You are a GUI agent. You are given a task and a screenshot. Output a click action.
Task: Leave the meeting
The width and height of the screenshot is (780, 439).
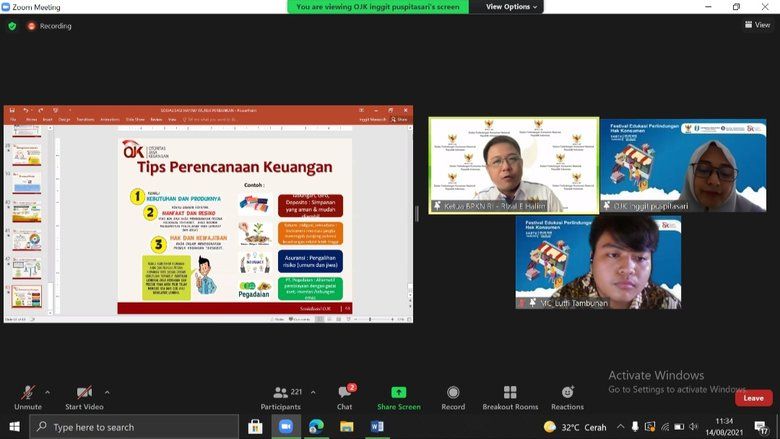[x=753, y=398]
